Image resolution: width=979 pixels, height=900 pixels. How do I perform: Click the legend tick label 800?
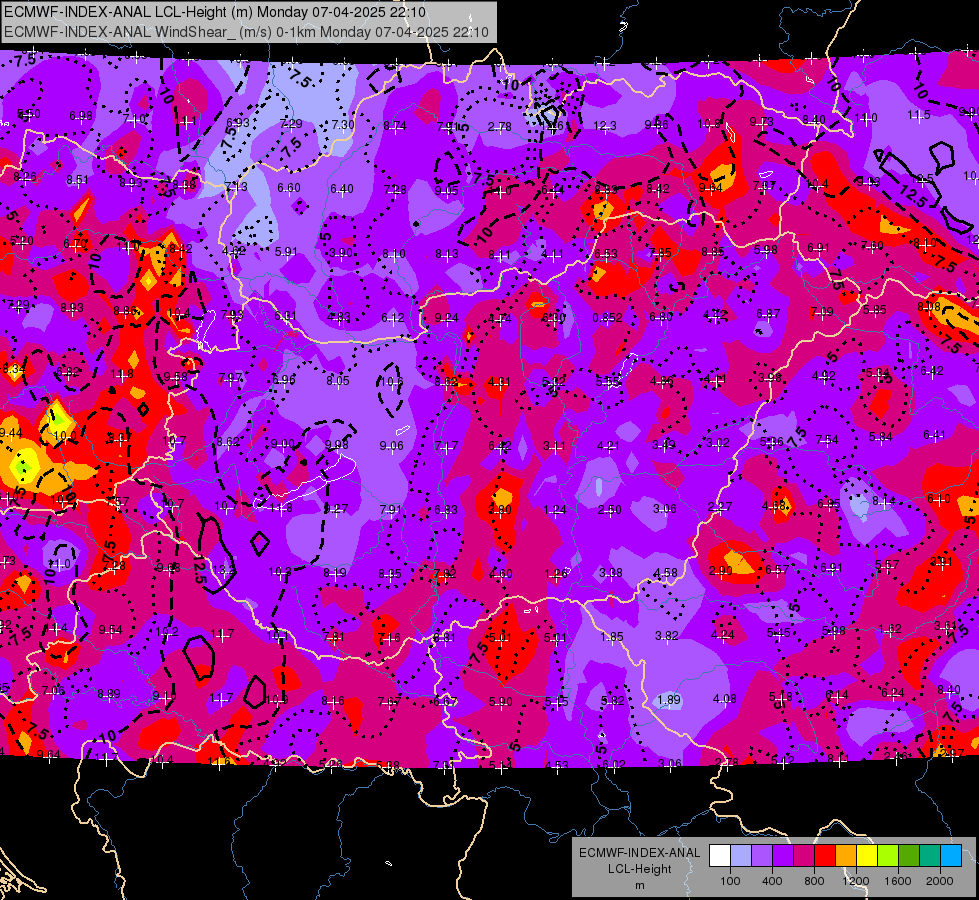(814, 881)
